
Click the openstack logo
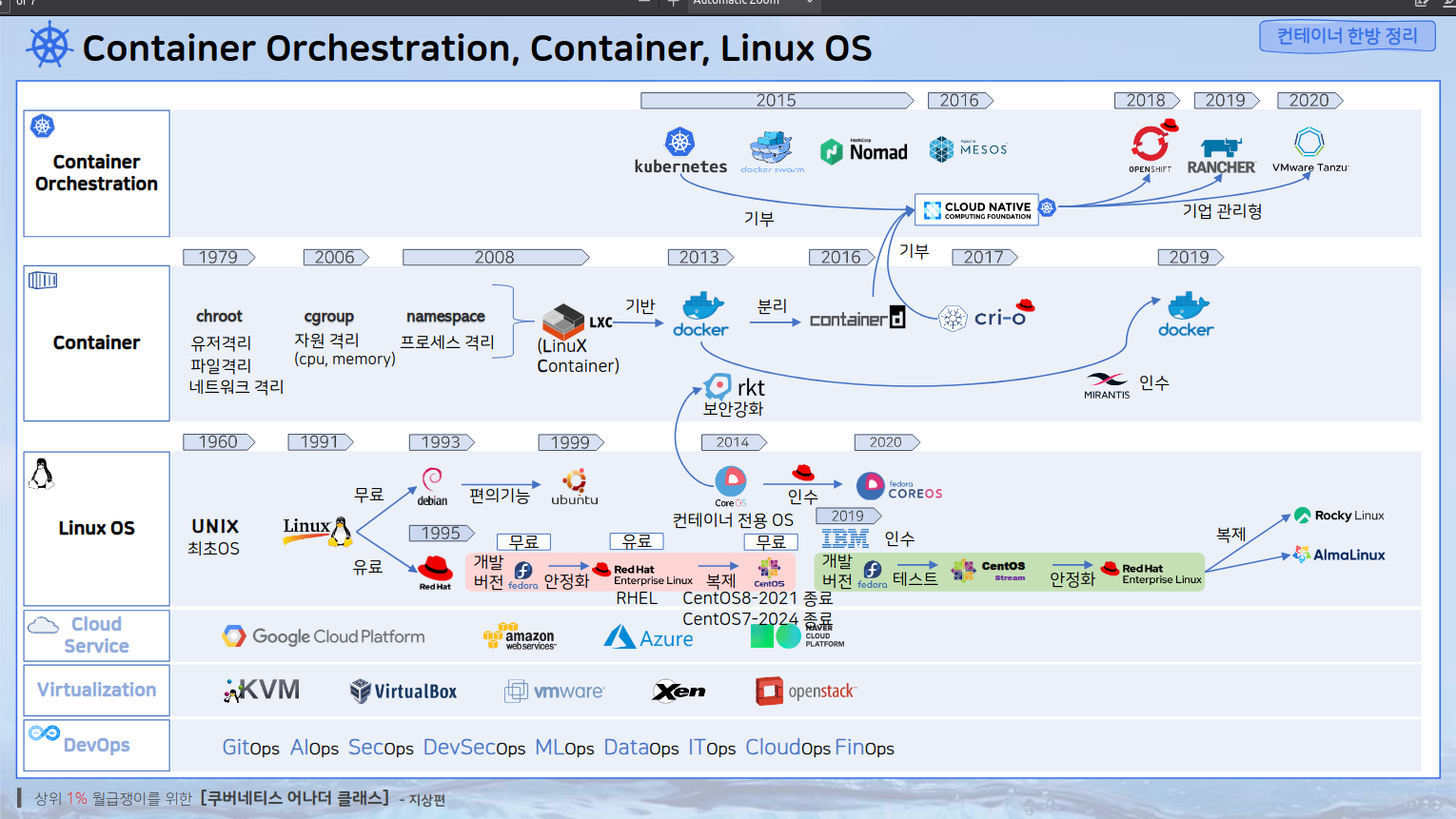(806, 692)
